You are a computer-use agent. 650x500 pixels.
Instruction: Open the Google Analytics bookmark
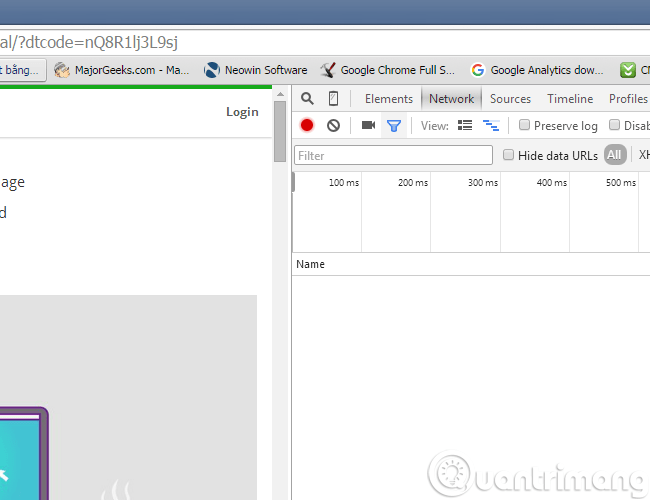(x=537, y=70)
